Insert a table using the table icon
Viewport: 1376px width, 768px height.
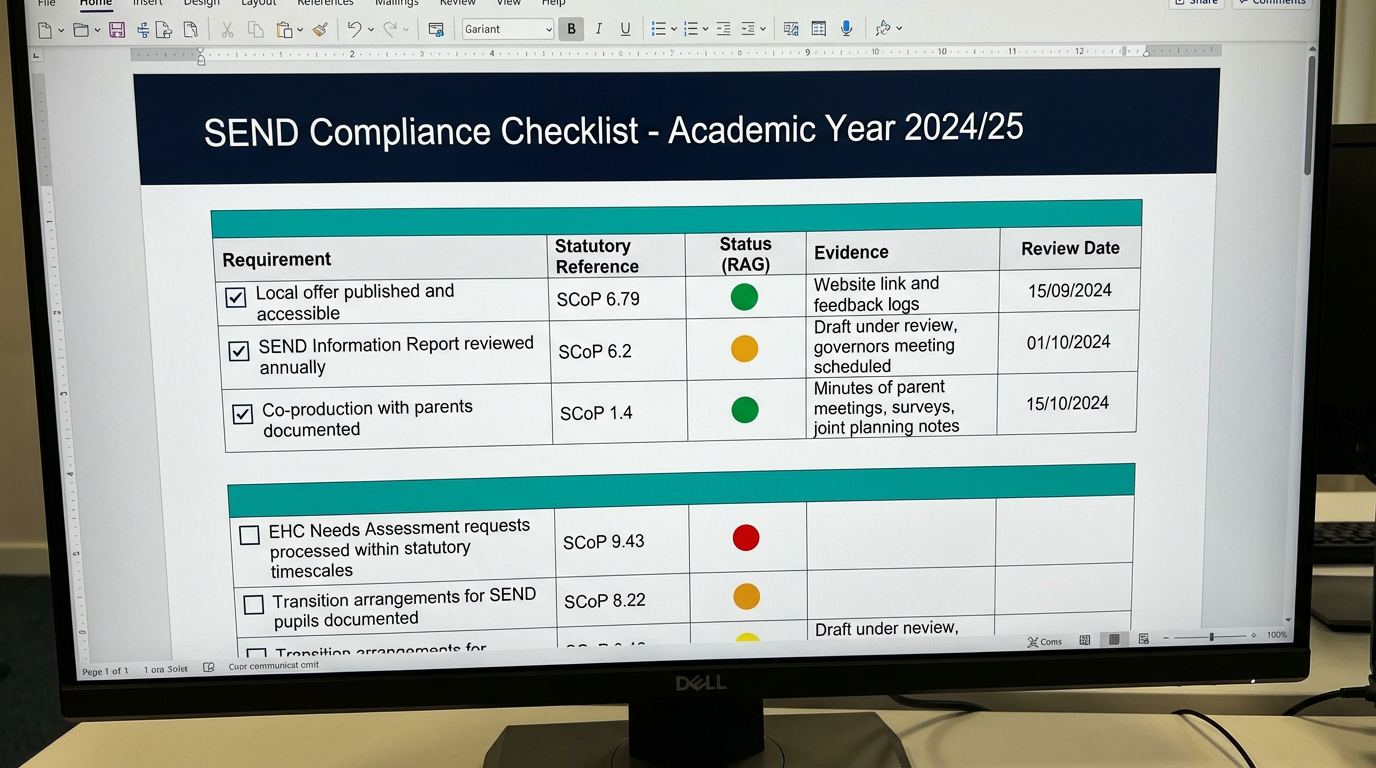(818, 29)
